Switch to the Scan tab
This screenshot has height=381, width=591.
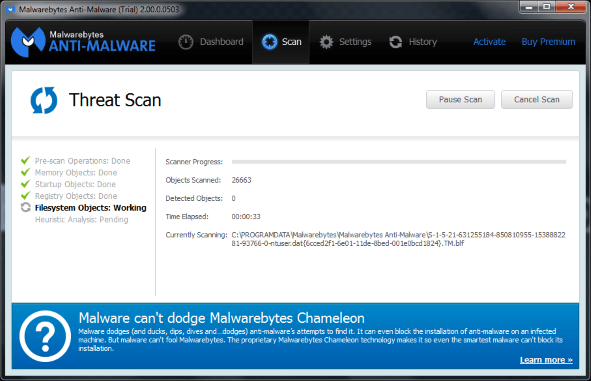coord(281,42)
